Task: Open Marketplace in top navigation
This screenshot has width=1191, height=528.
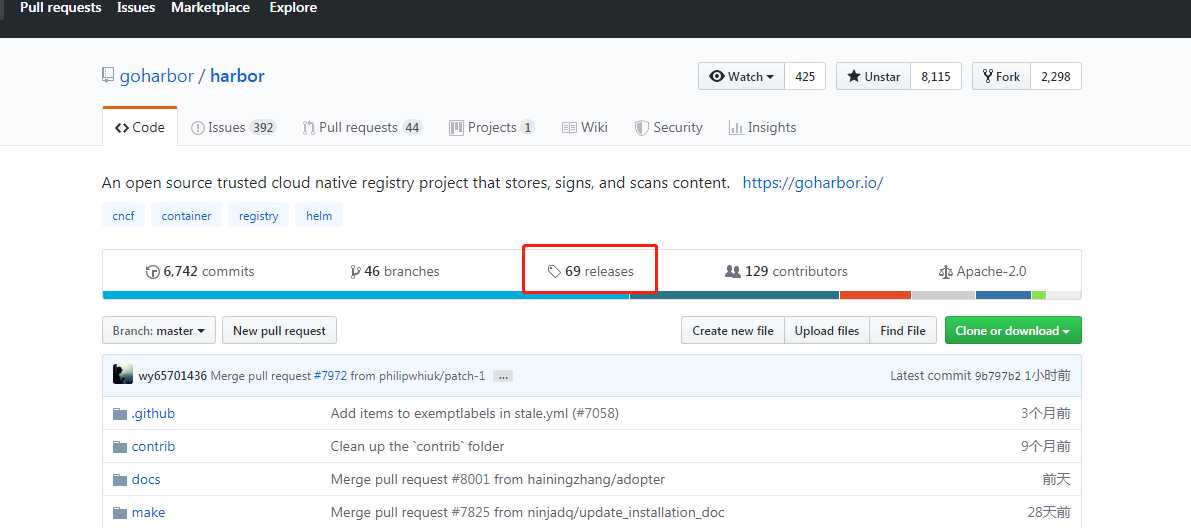Action: (210, 8)
